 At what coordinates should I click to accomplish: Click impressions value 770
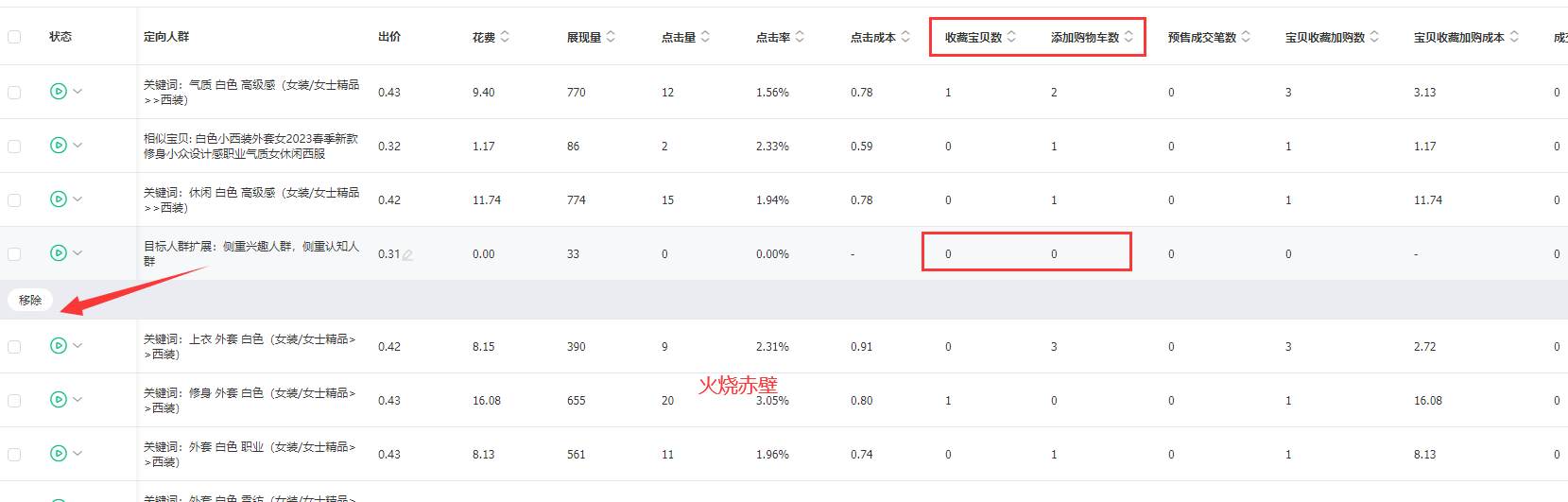click(577, 93)
